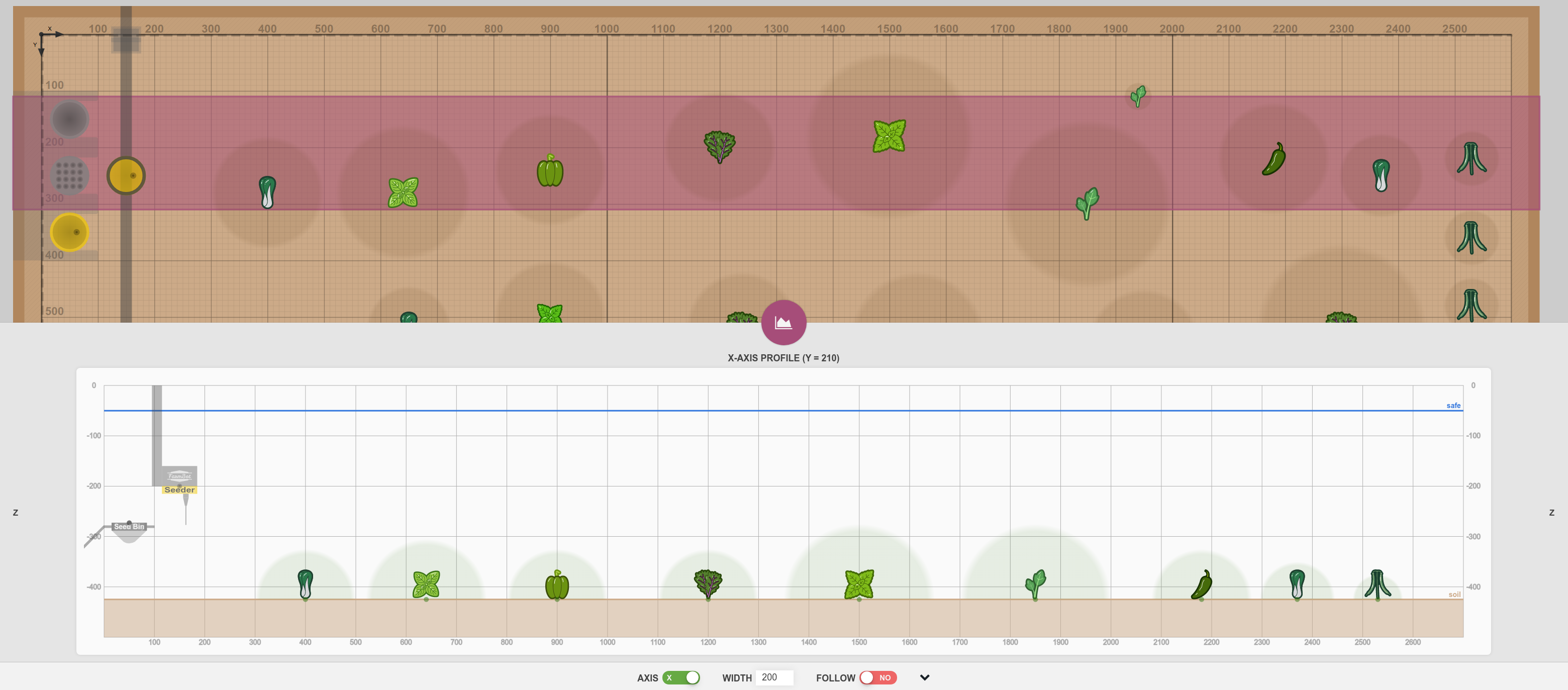Viewport: 1568px width, 690px height.
Task: Click the seed tray icon on the map
Action: pyautogui.click(x=70, y=176)
